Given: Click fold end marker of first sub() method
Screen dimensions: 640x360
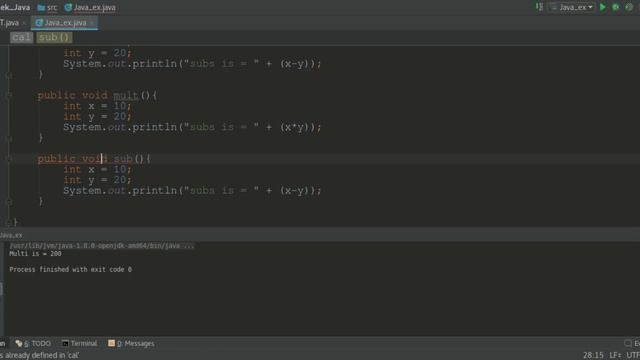Looking at the screenshot, I should point(9,75).
